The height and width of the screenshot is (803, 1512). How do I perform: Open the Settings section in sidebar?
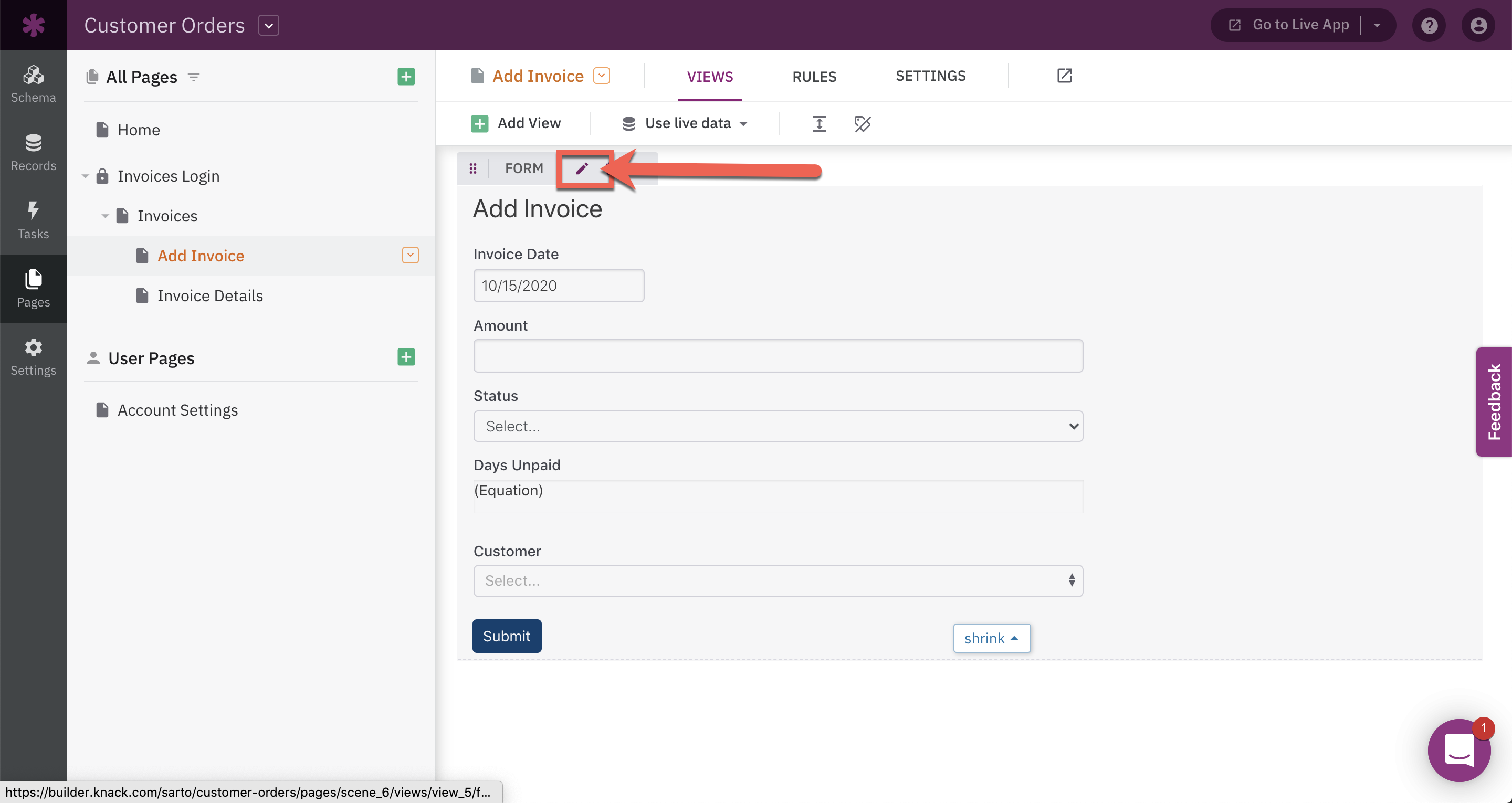pyautogui.click(x=34, y=357)
